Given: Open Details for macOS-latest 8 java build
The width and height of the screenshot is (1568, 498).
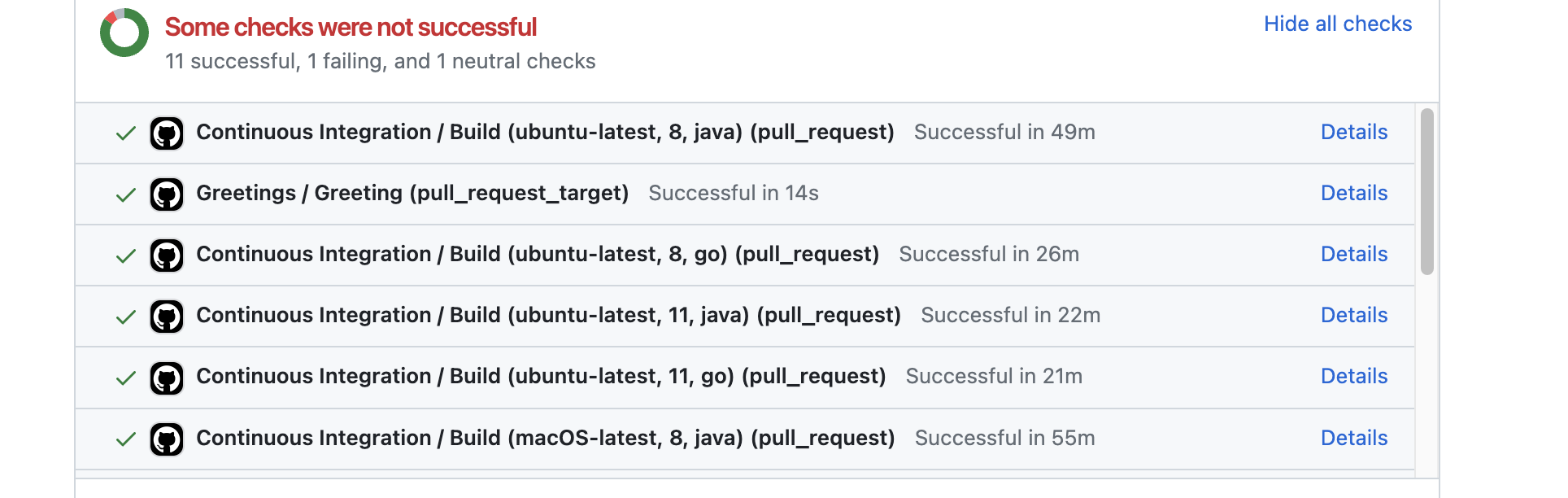Looking at the screenshot, I should coord(1353,439).
